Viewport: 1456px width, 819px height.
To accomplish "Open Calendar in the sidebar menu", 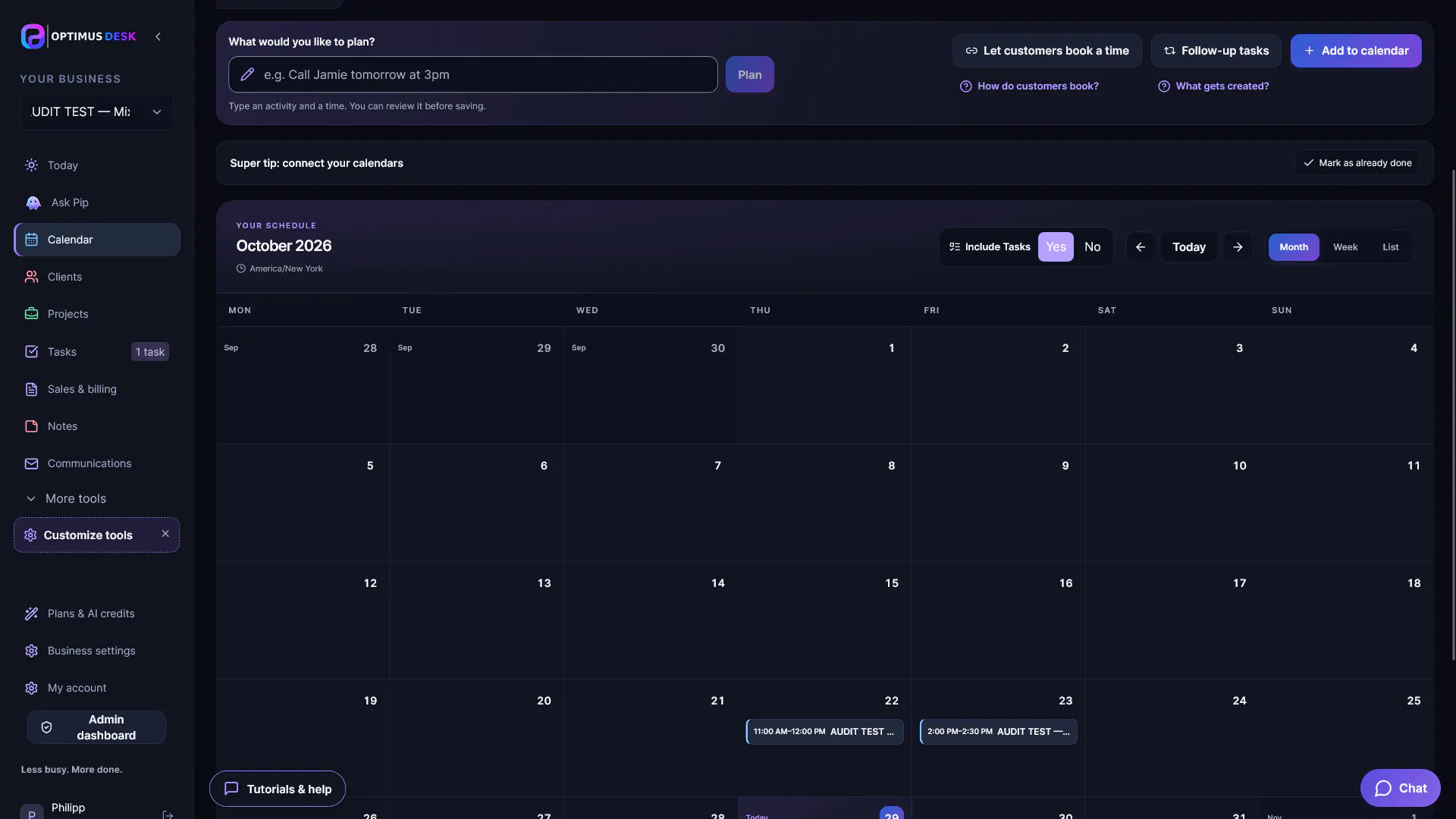I will click(x=97, y=240).
